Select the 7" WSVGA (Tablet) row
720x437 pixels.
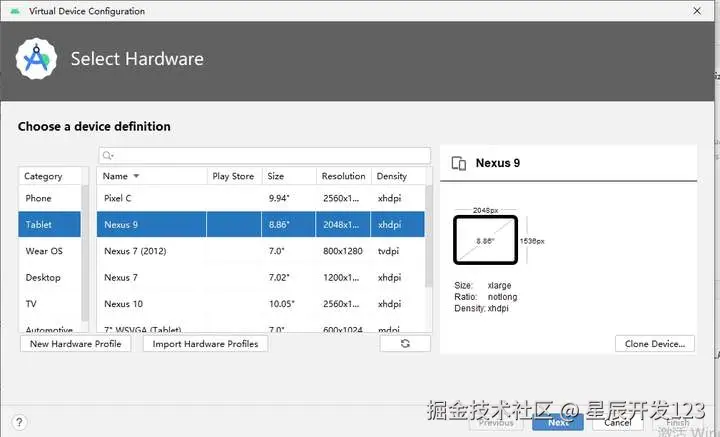coord(261,328)
